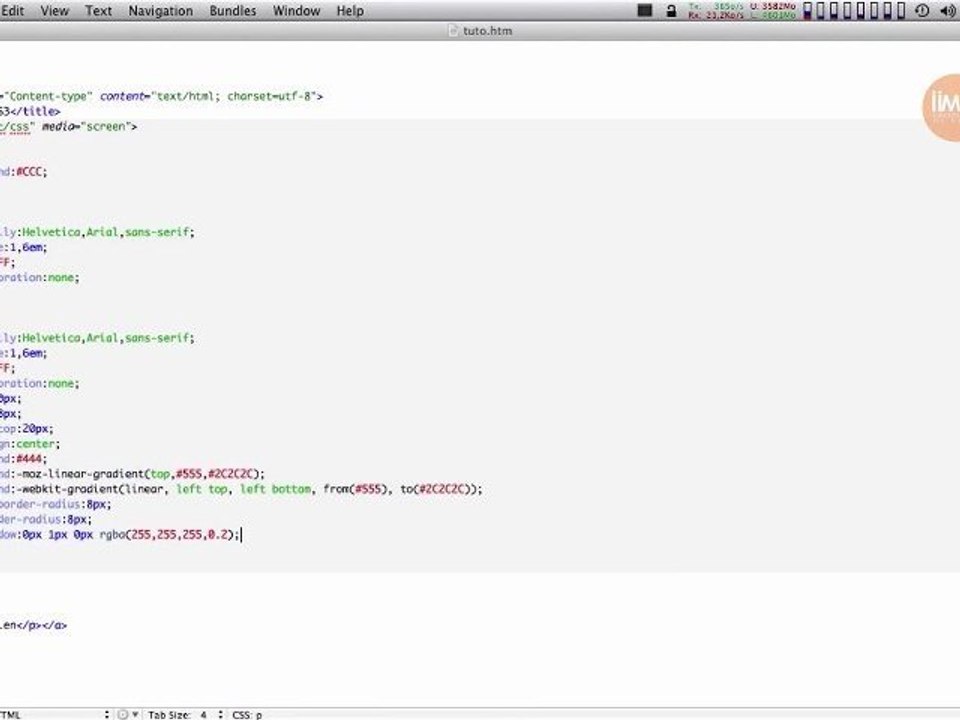Open the CSS: p symbol pop-up

tap(247, 714)
